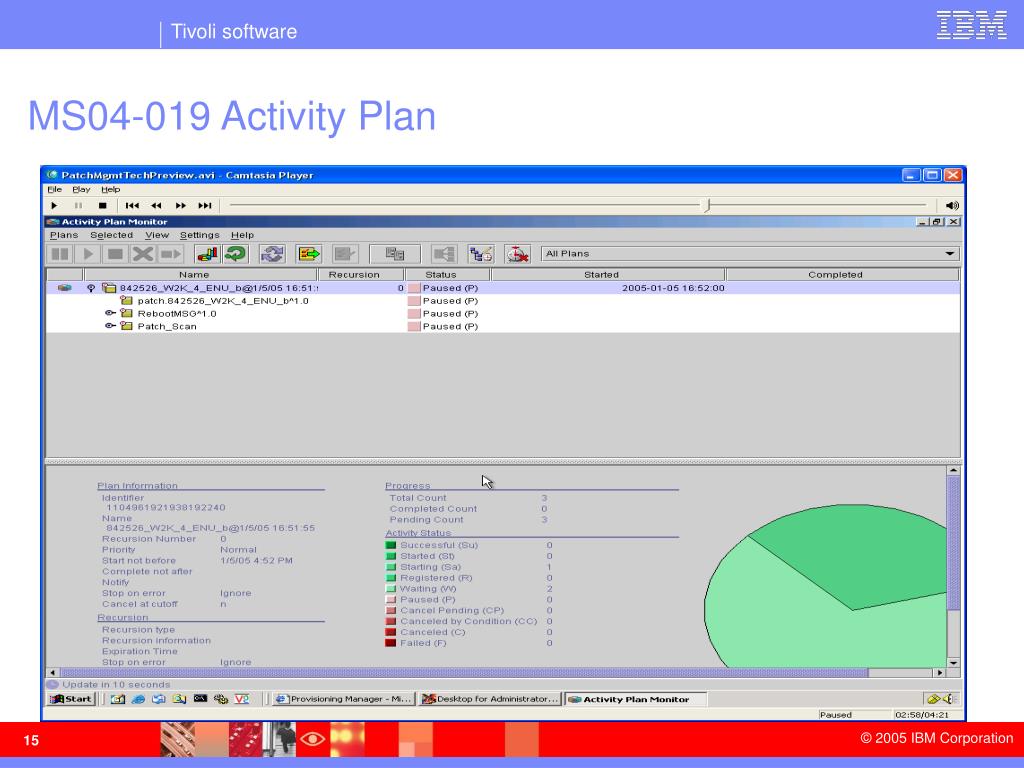Screen dimensions: 1024x768
Task: Click the Status column header
Action: tap(448, 275)
